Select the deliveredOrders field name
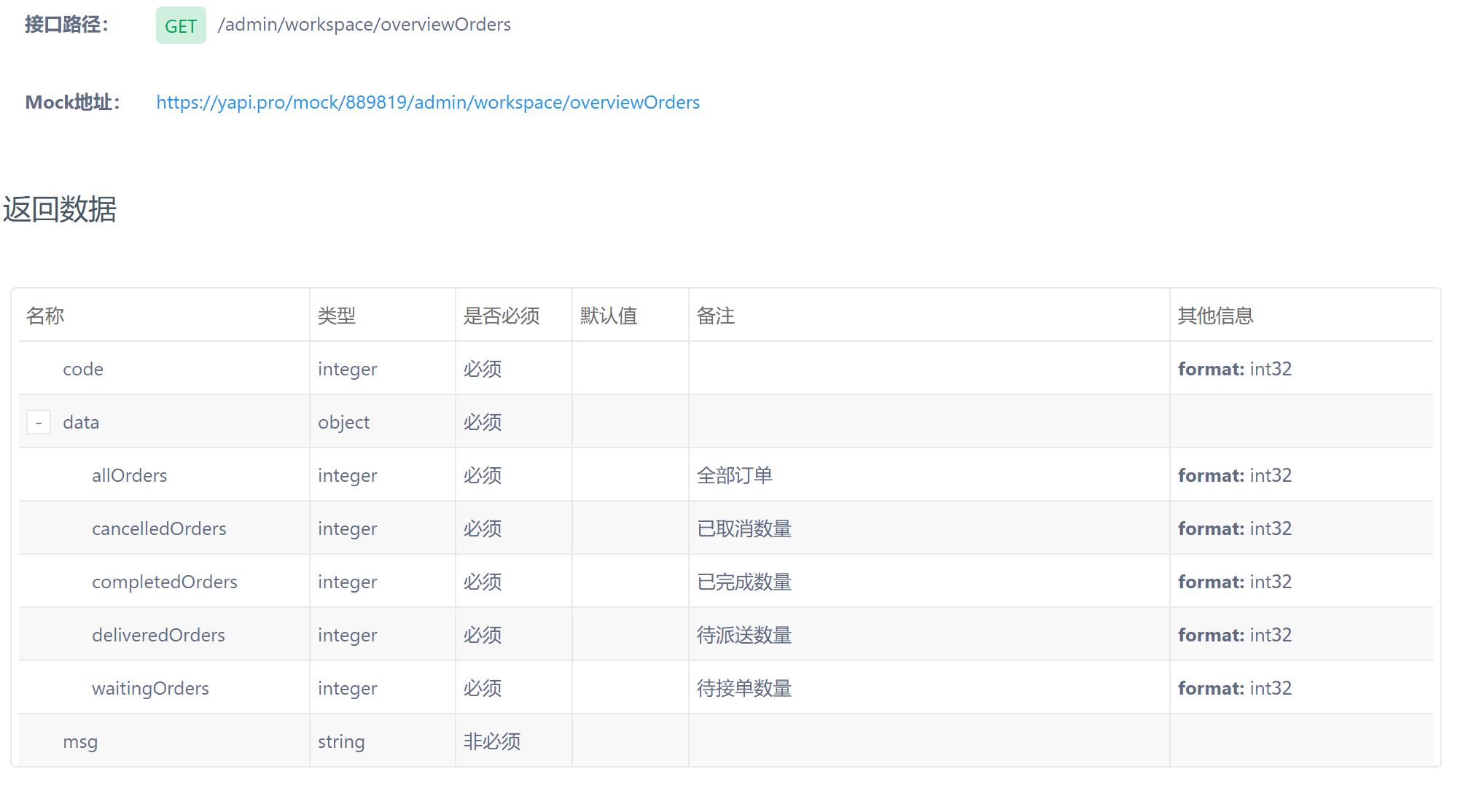The image size is (1471, 812). [158, 635]
